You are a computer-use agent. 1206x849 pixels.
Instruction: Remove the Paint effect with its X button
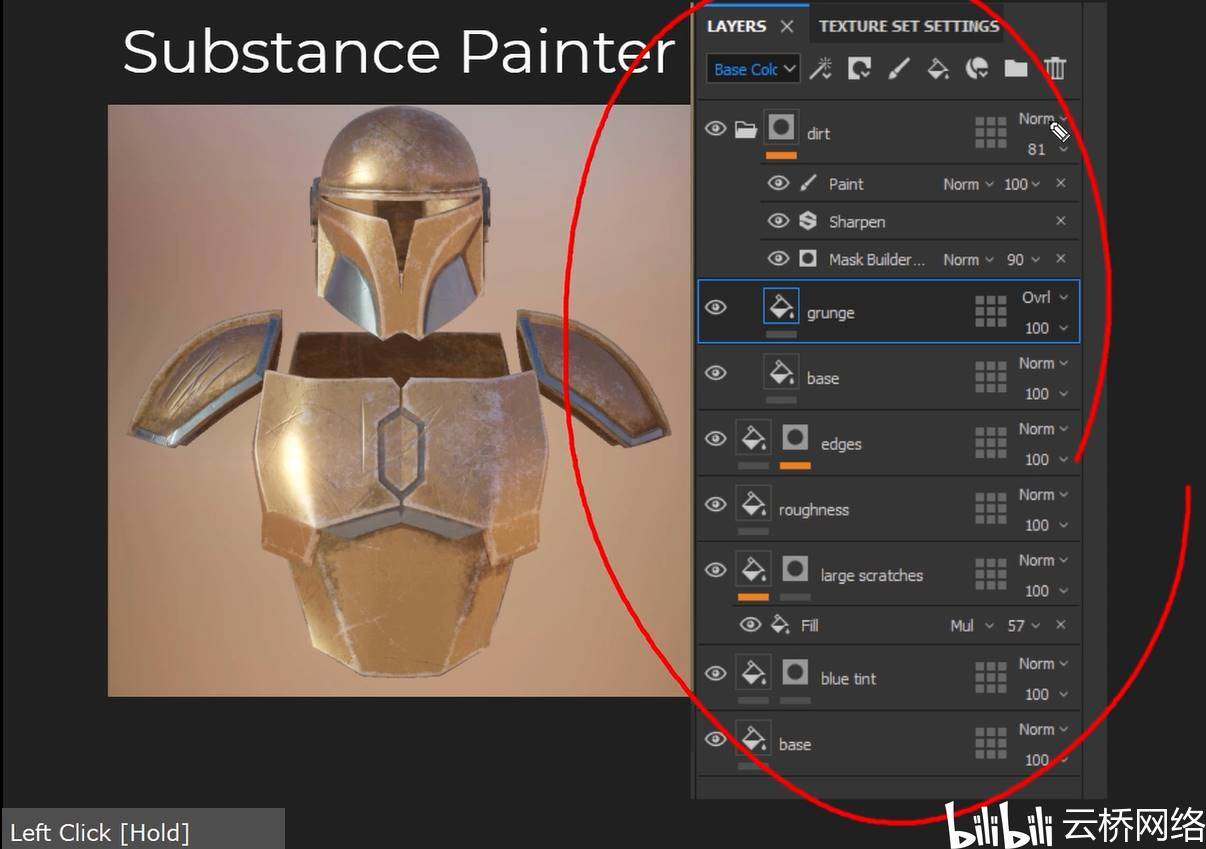coord(1061,183)
